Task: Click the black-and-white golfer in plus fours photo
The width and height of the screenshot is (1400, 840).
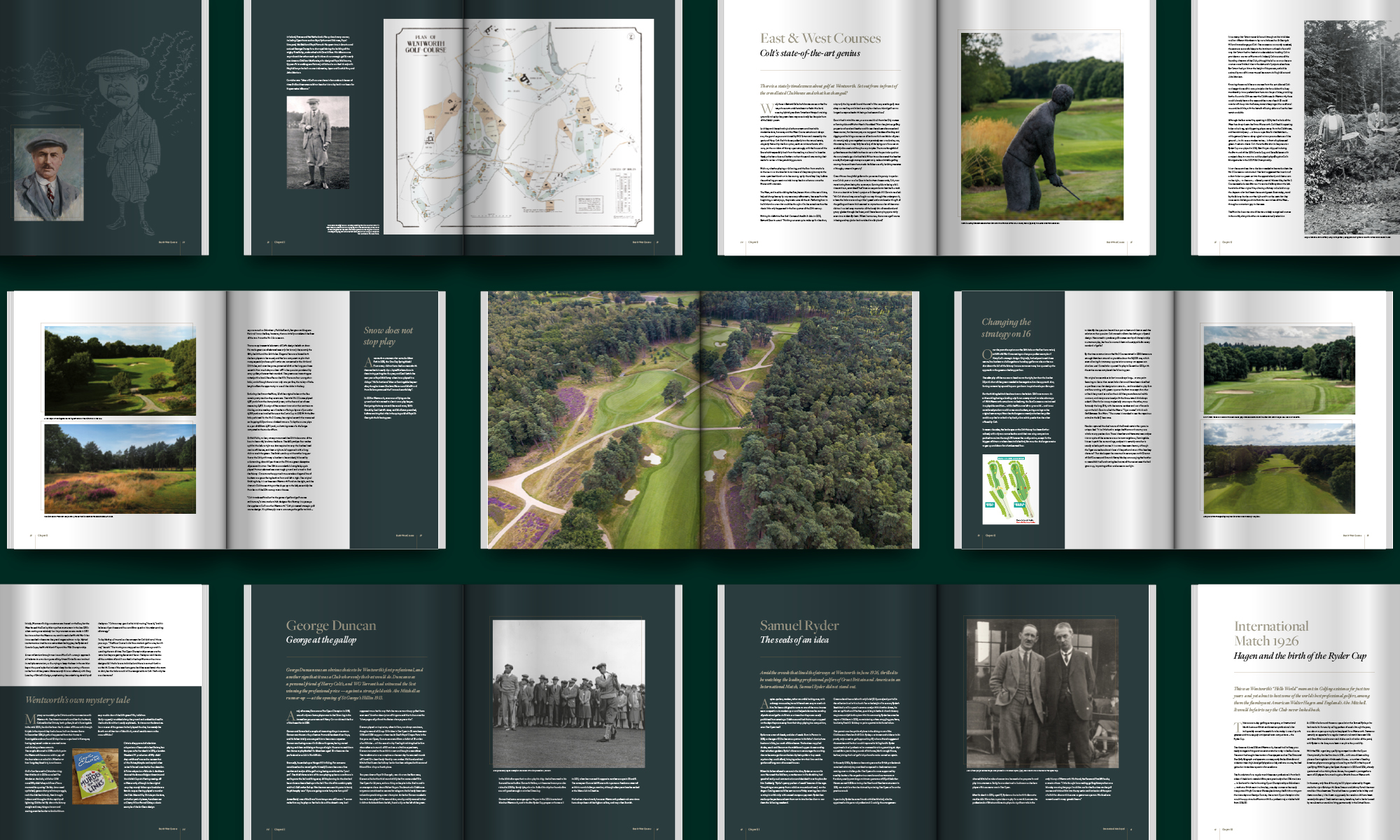Action: pos(318,143)
